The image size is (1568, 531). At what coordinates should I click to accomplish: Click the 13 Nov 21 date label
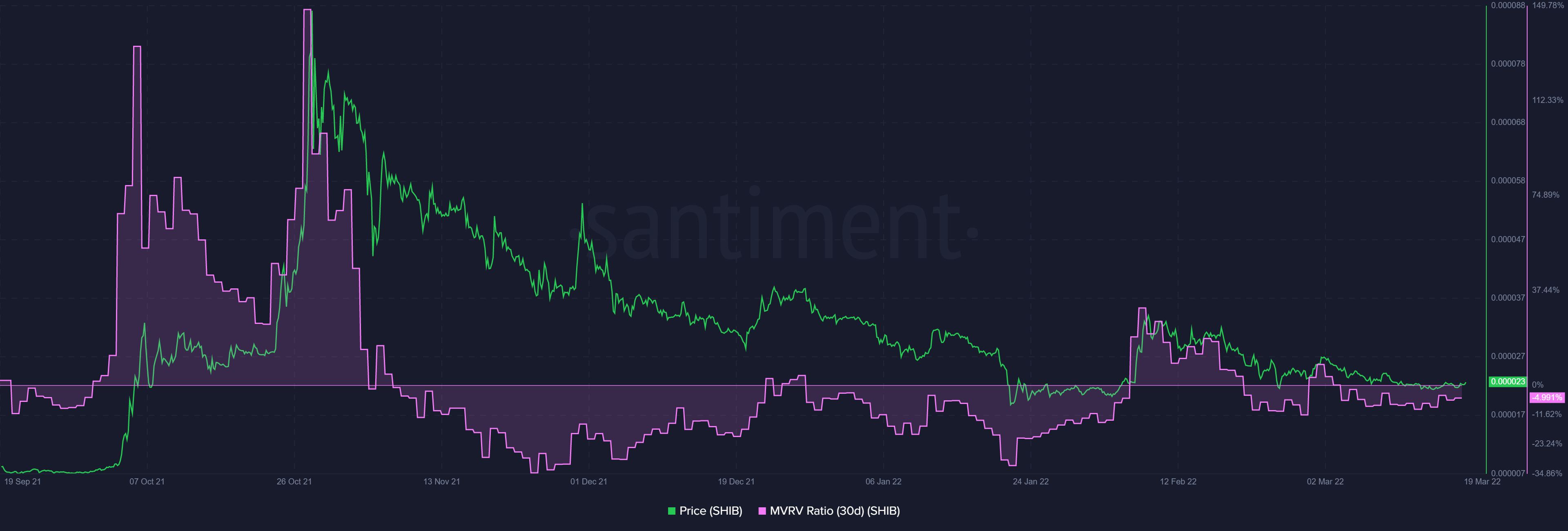coord(441,482)
